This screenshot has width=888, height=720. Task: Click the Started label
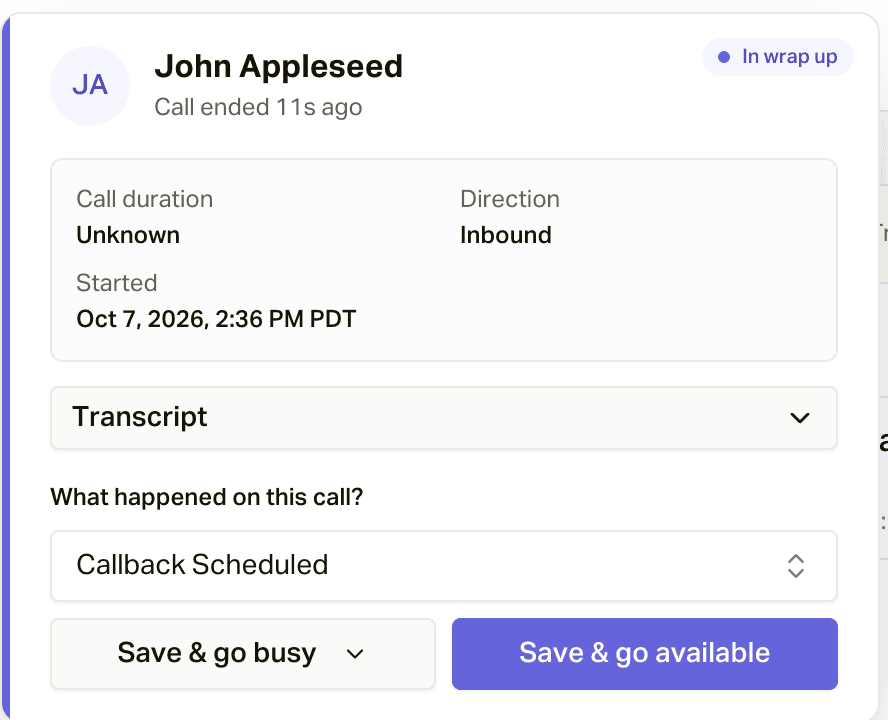[117, 283]
